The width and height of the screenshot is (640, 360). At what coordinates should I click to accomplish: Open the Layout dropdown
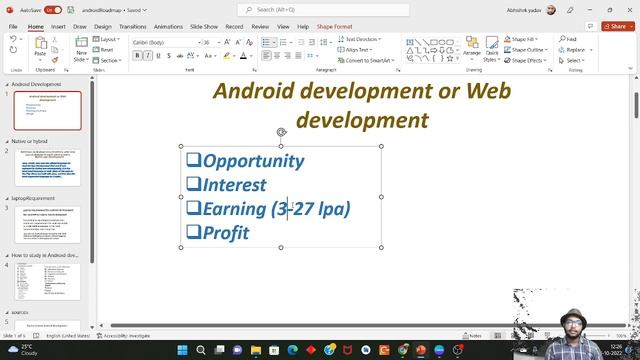point(107,39)
